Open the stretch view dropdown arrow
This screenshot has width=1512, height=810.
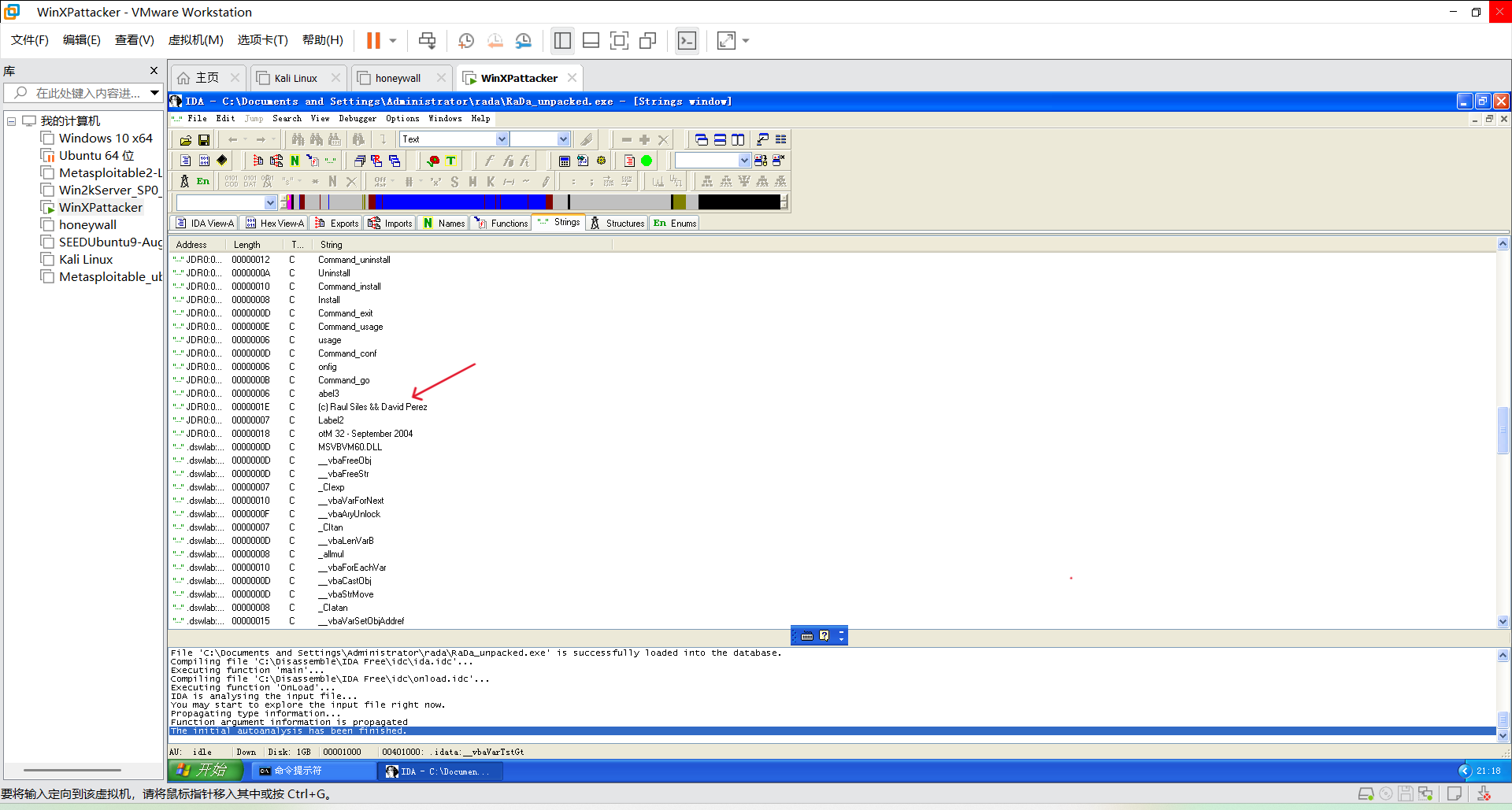(746, 41)
